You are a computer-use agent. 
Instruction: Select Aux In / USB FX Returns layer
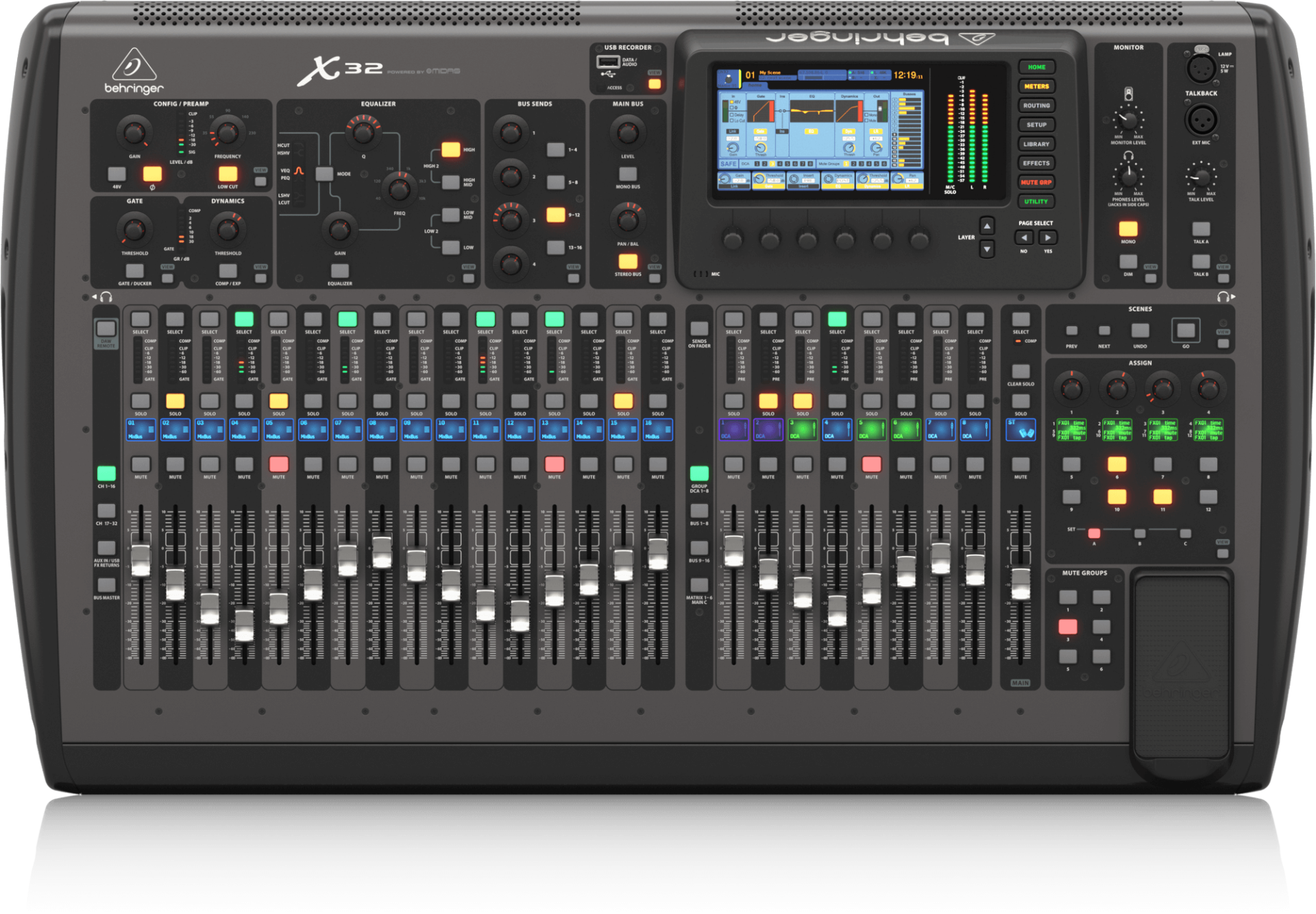coord(106,548)
